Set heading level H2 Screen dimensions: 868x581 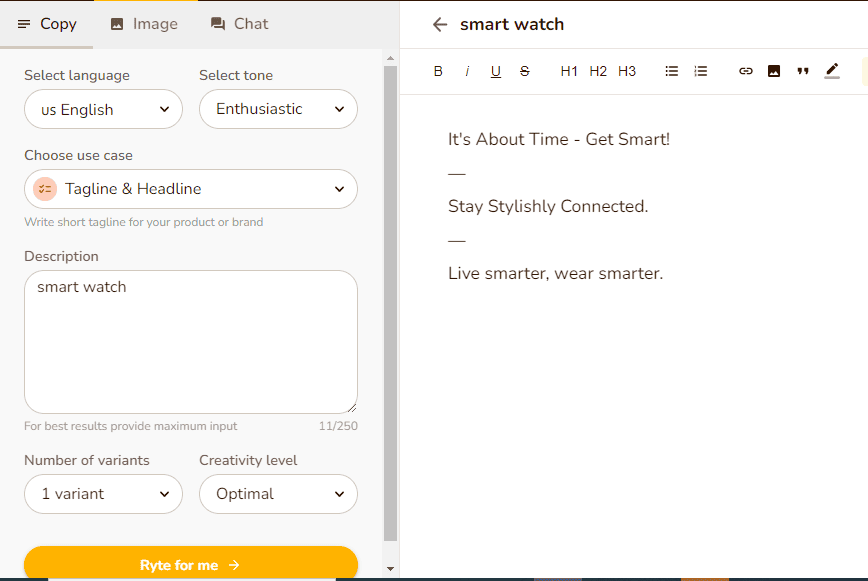point(598,71)
